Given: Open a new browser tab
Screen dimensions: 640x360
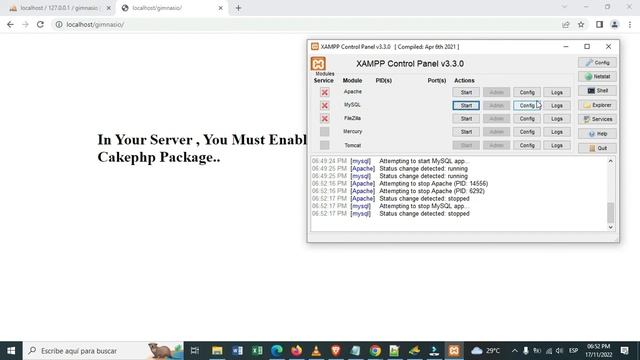Looking at the screenshot, I should tap(238, 8).
